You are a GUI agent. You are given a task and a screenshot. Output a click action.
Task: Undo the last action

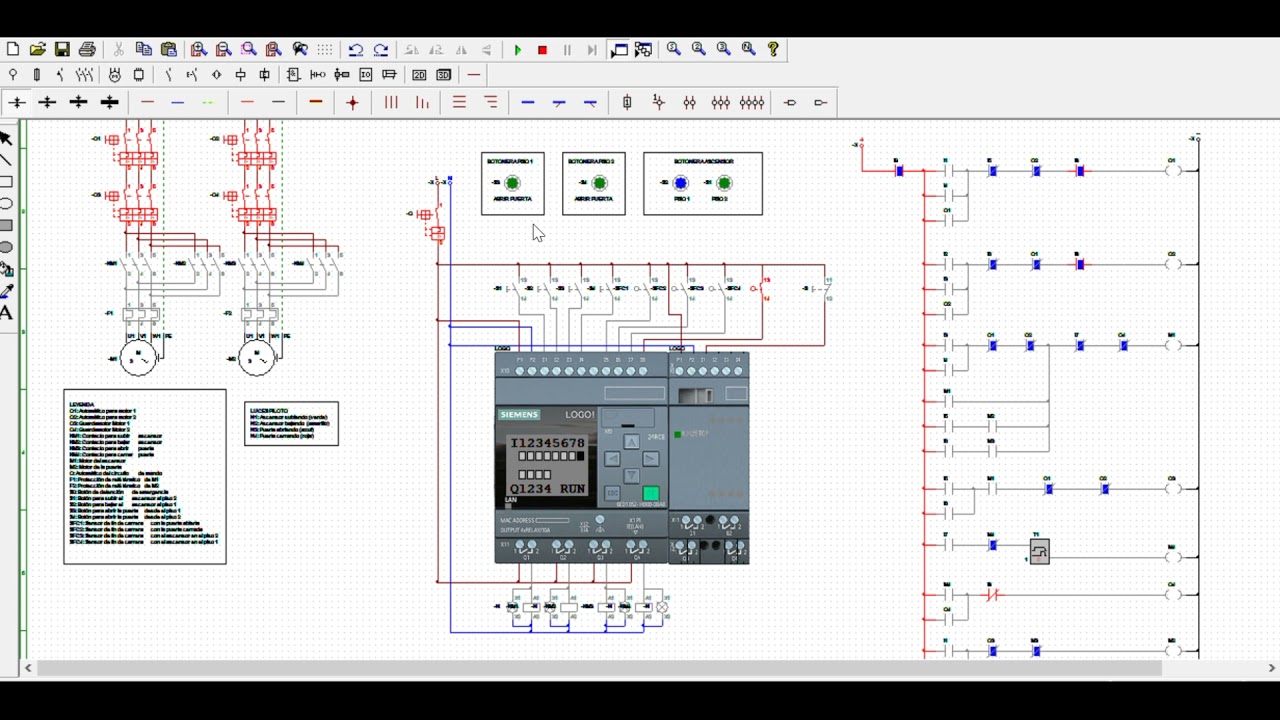click(356, 49)
